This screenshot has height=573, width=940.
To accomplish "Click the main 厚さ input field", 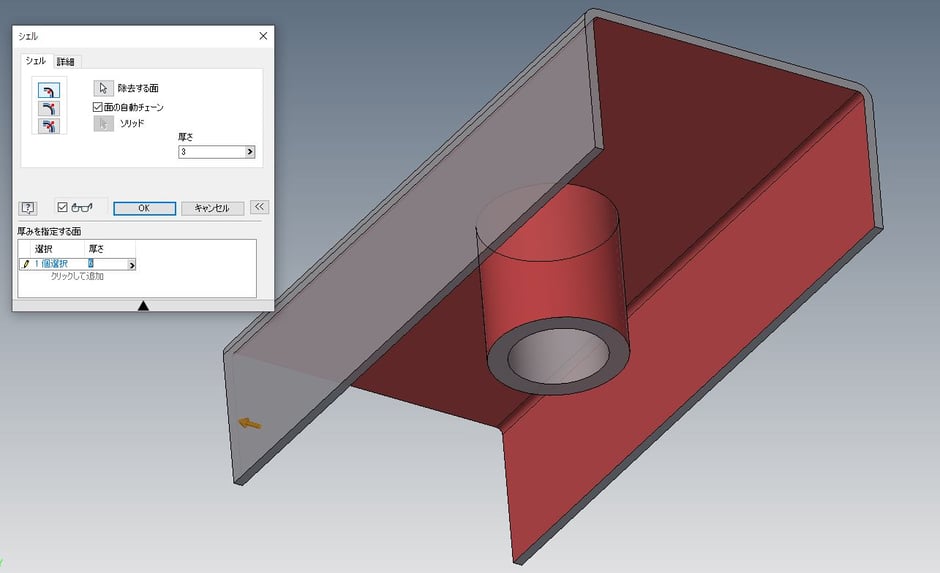I will click(x=212, y=152).
